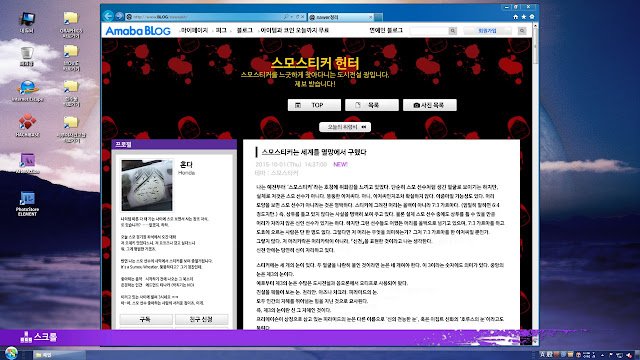The image size is (640, 360).
Task: Open the Honda profile picture
Action: [x=147, y=185]
